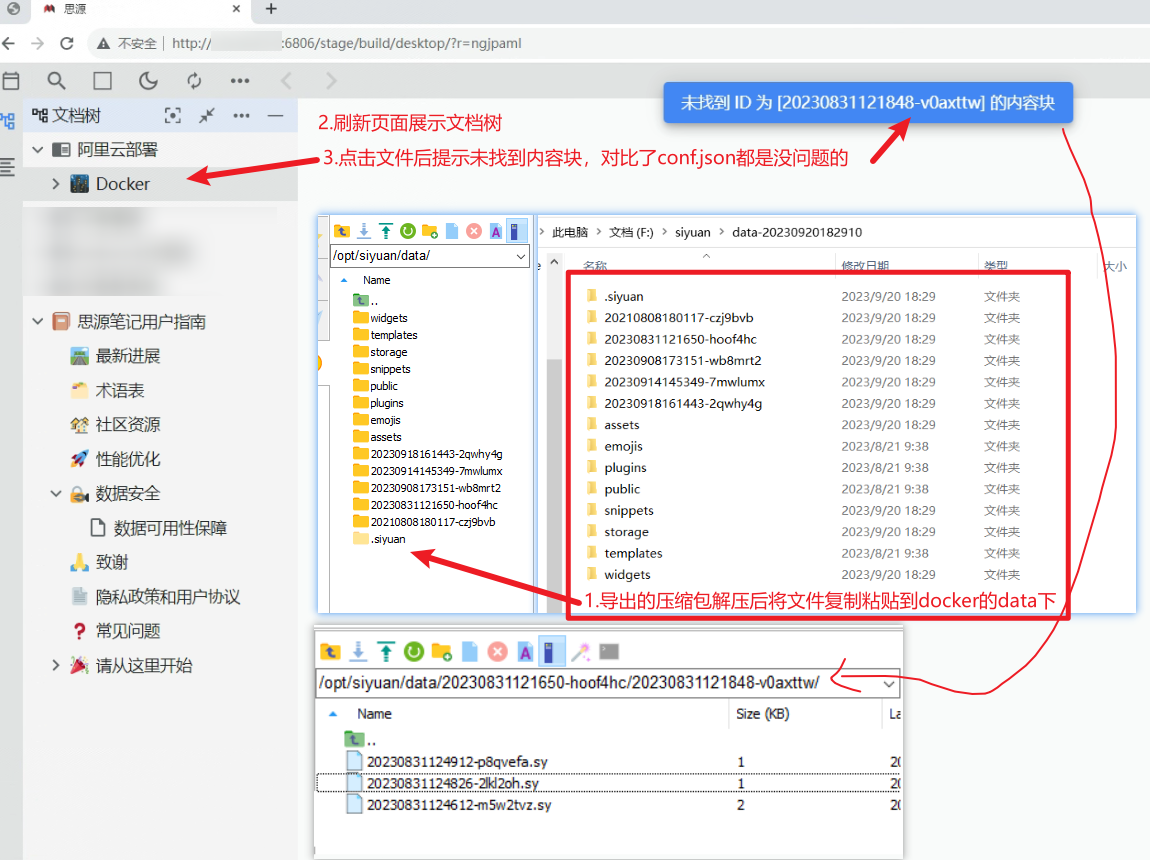Image resolution: width=1150 pixels, height=860 pixels.
Task: Click siyuan in Explorer breadcrumb
Action: tap(692, 232)
